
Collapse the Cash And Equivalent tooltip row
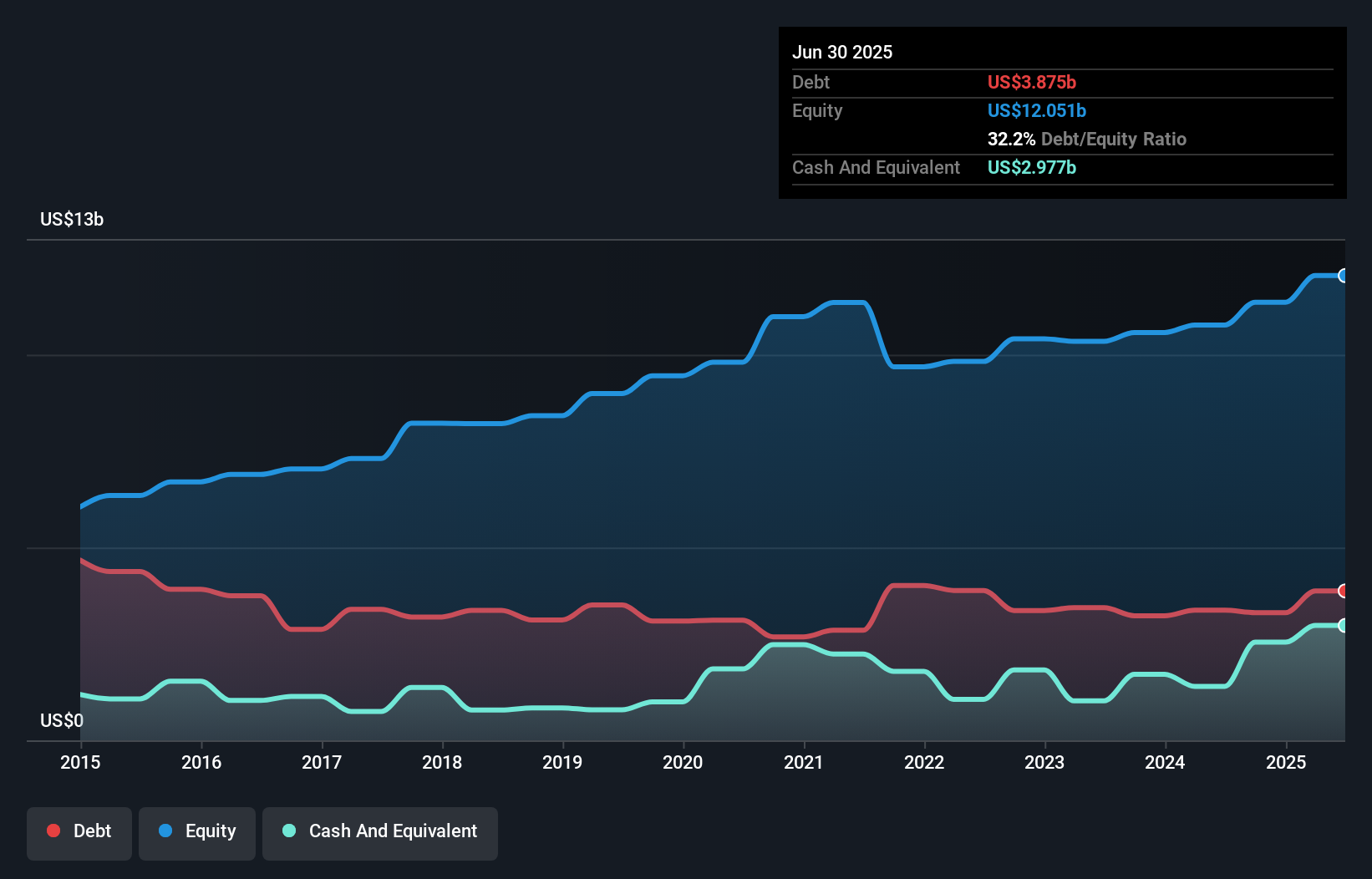point(876,168)
